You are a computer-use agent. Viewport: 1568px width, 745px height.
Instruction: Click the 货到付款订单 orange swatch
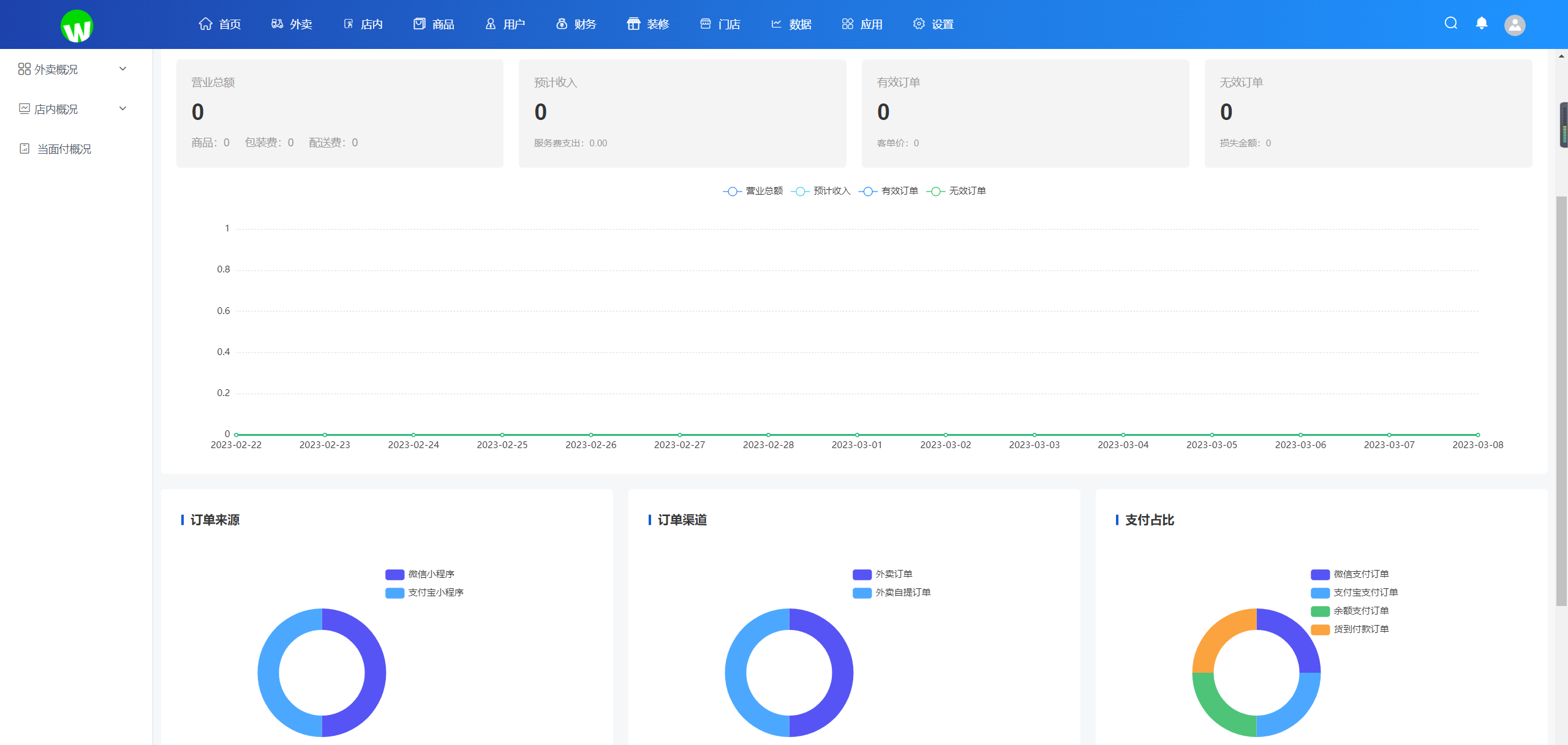click(1320, 630)
